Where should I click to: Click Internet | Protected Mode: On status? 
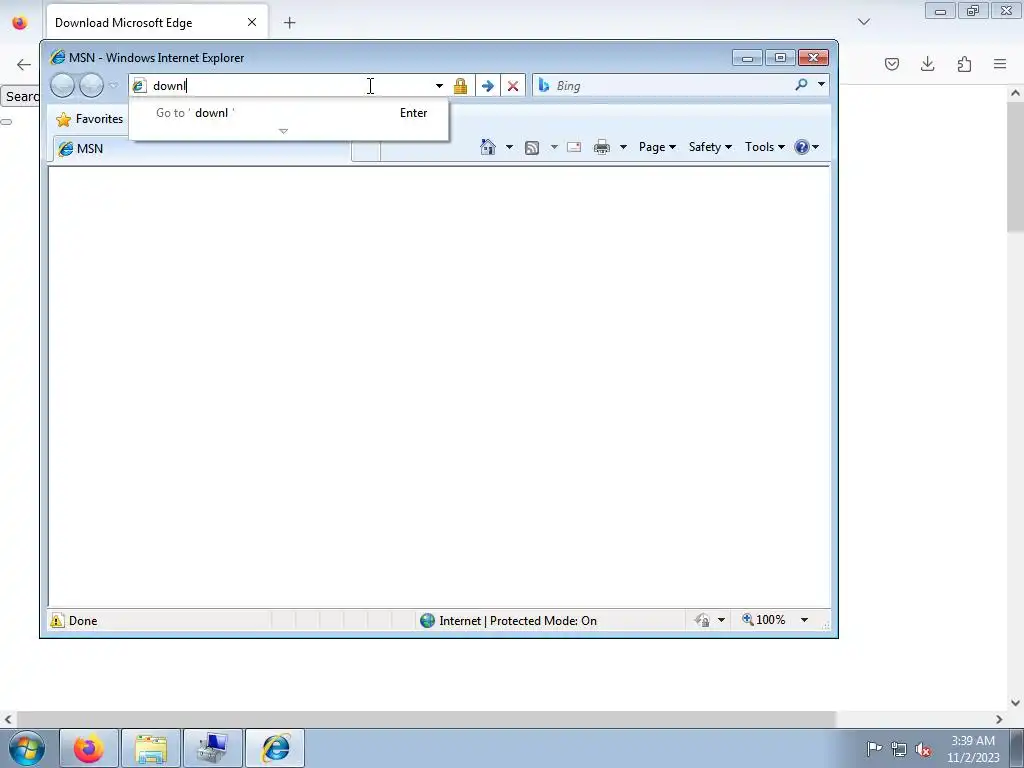click(x=508, y=620)
